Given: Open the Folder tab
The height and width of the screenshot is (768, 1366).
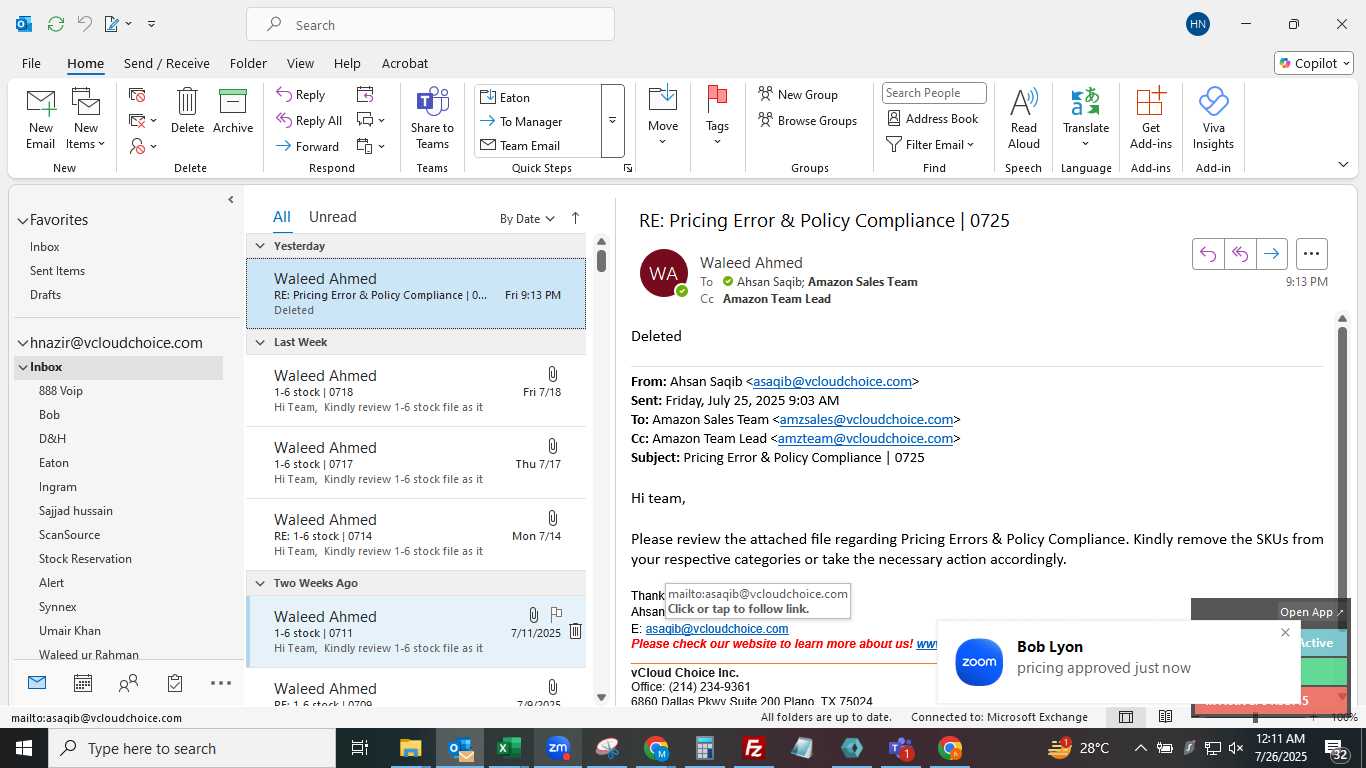Looking at the screenshot, I should pyautogui.click(x=248, y=63).
